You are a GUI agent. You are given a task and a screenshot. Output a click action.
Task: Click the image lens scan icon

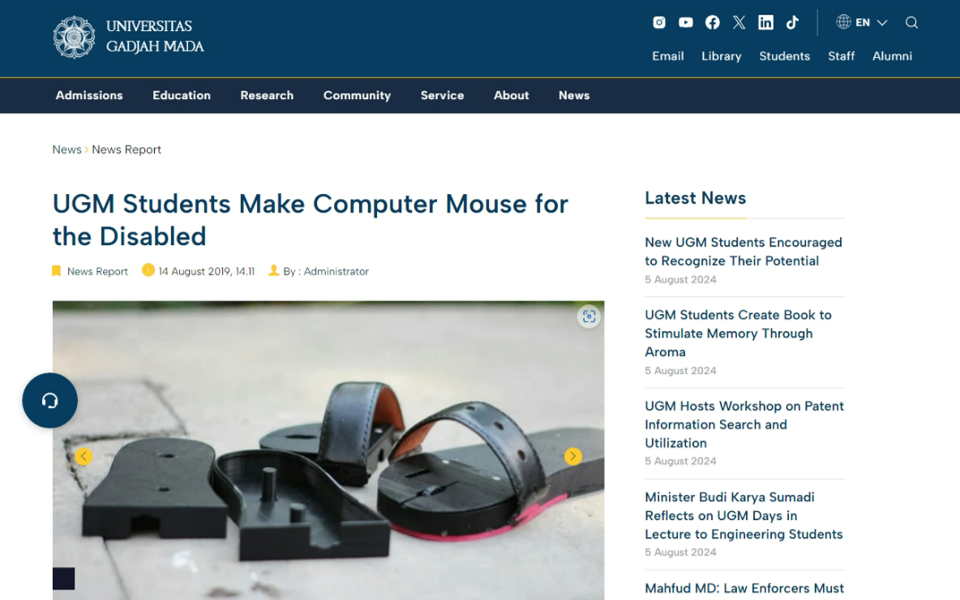click(589, 316)
